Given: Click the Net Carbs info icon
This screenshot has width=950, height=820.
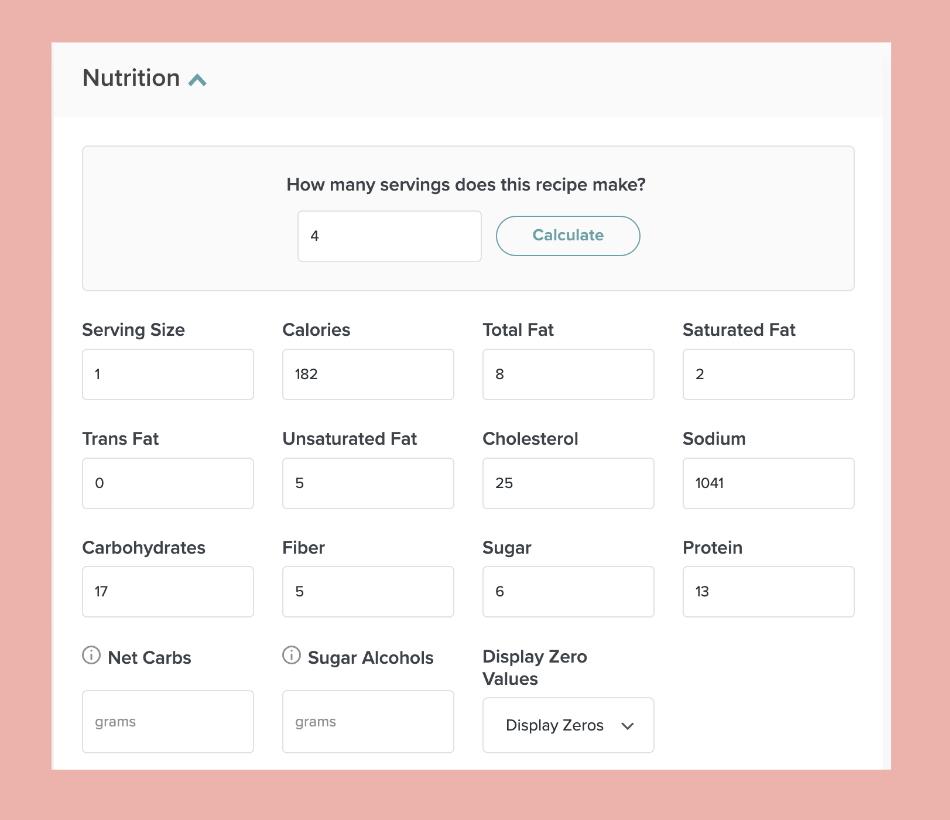Looking at the screenshot, I should pyautogui.click(x=91, y=656).
